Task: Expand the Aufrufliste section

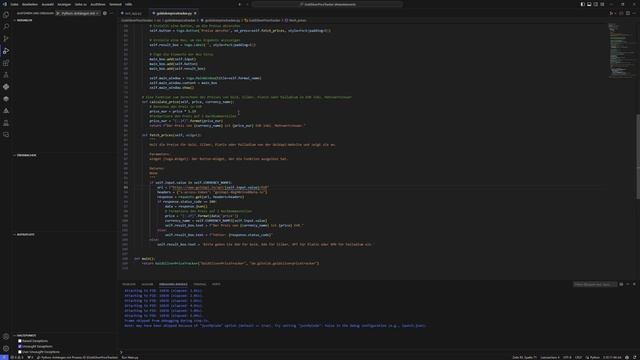Action: [24, 234]
